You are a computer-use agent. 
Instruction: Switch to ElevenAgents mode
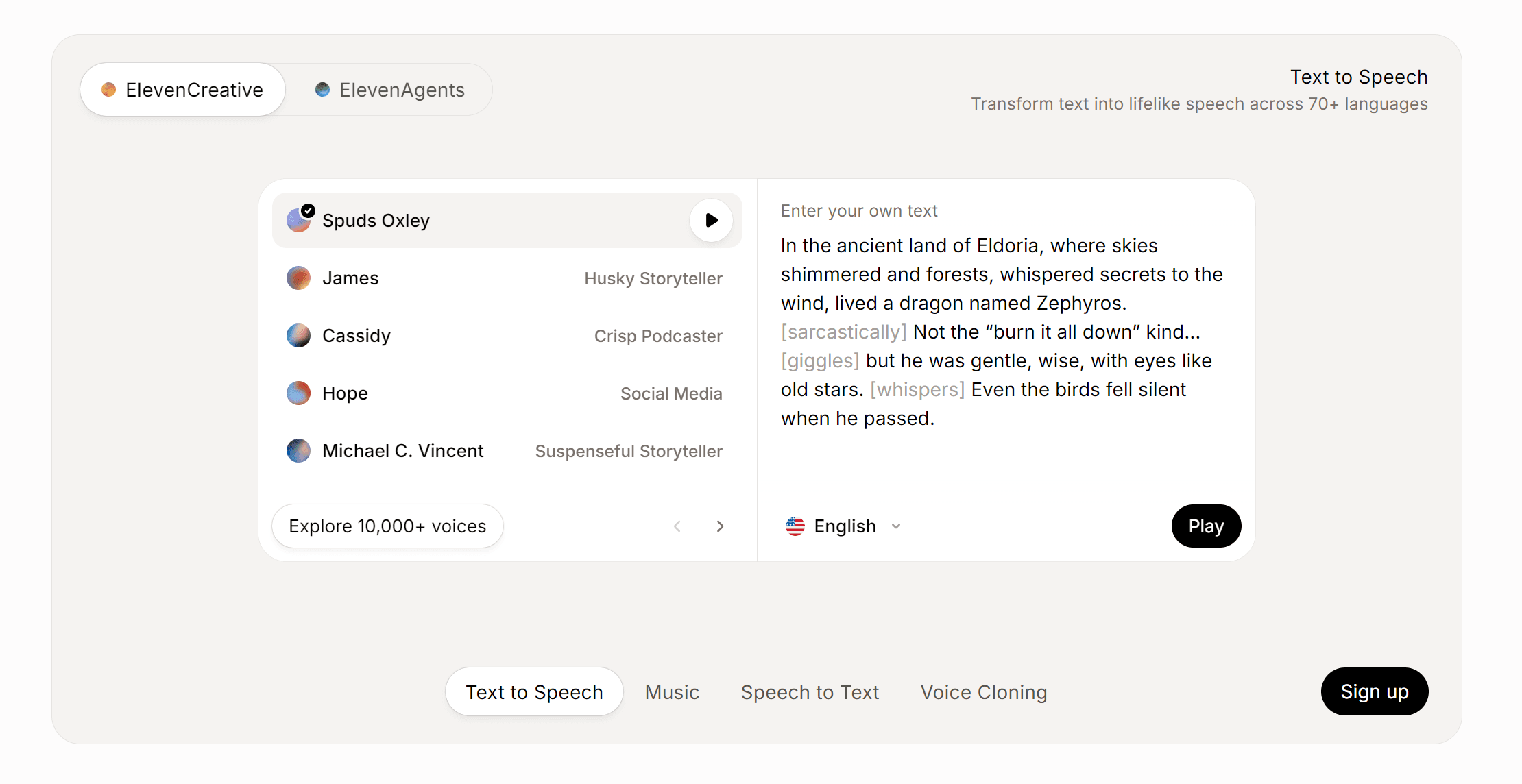(389, 90)
